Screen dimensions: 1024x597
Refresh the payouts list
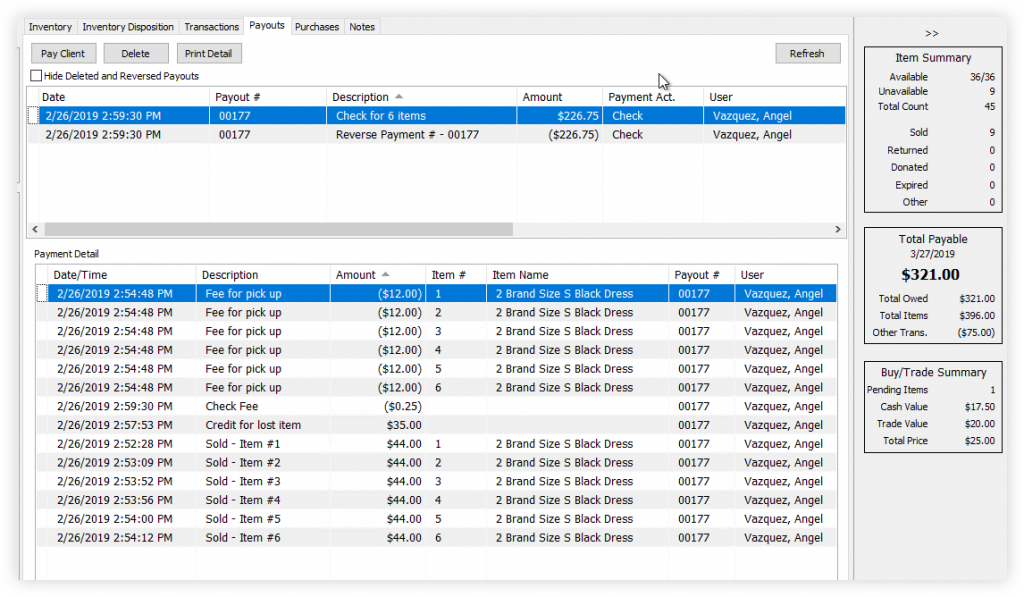point(807,54)
